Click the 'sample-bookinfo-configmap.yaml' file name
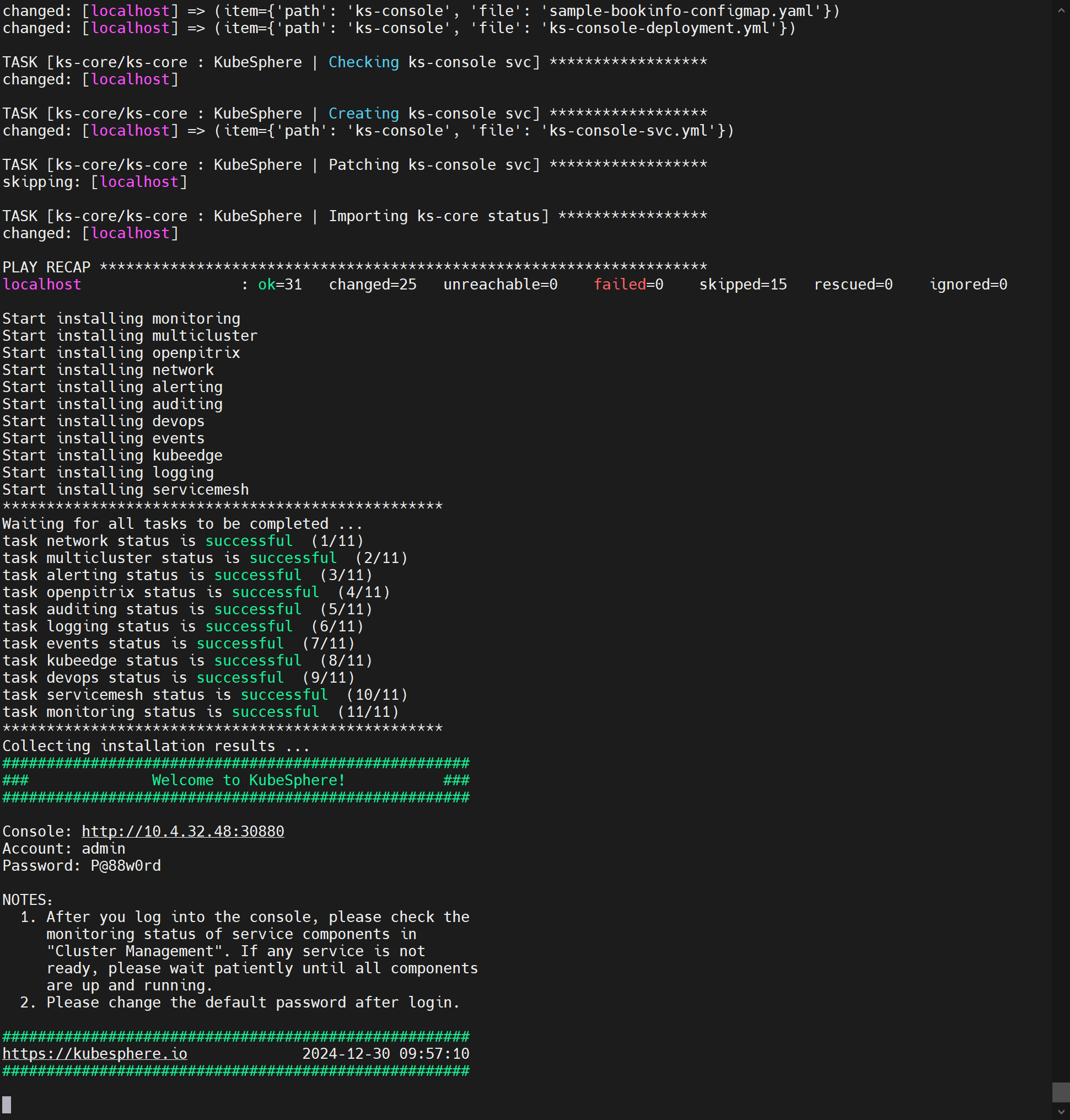1070x1120 pixels. point(681,11)
